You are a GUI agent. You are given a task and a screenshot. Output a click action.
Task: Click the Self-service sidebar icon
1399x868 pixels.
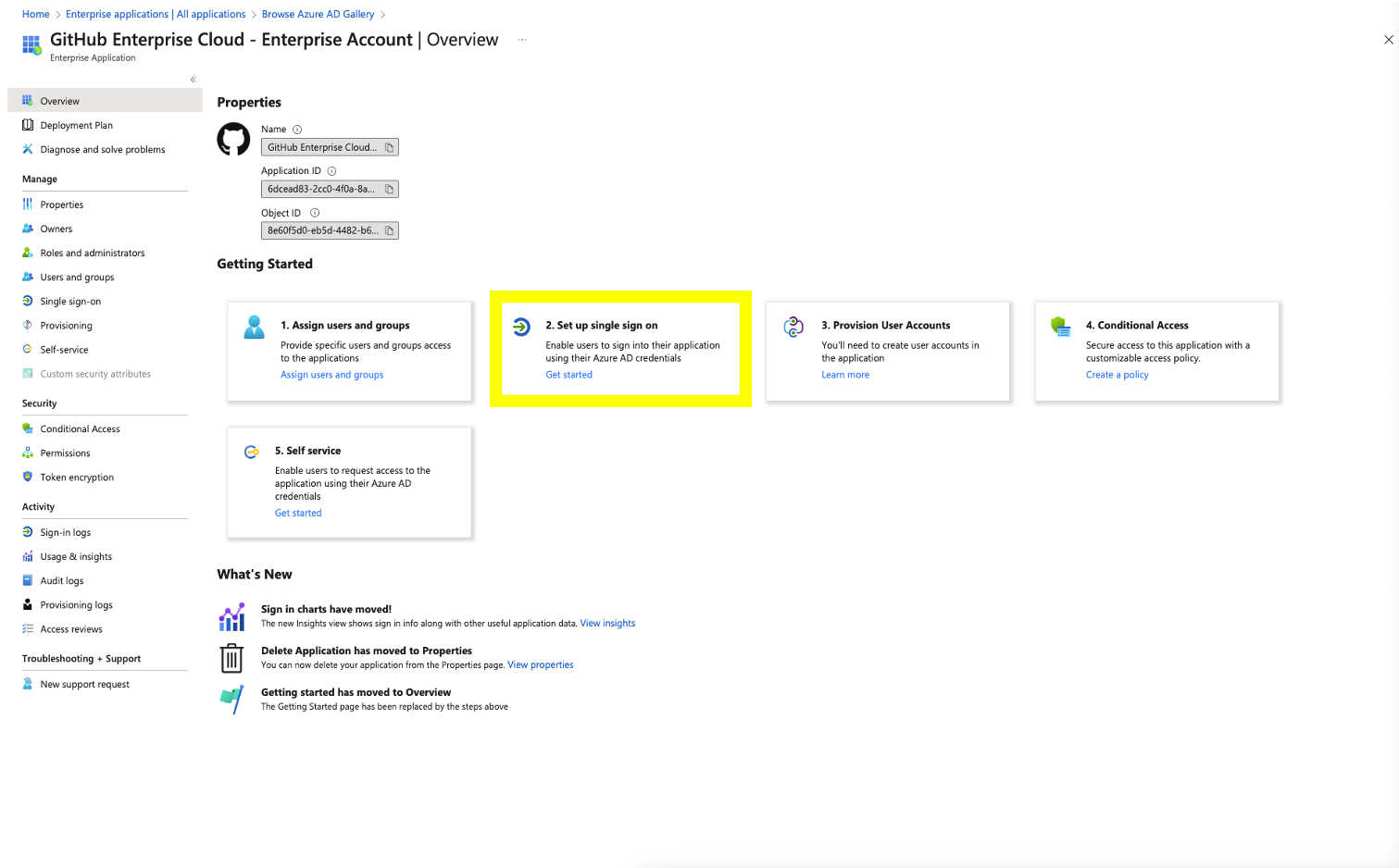pos(28,349)
